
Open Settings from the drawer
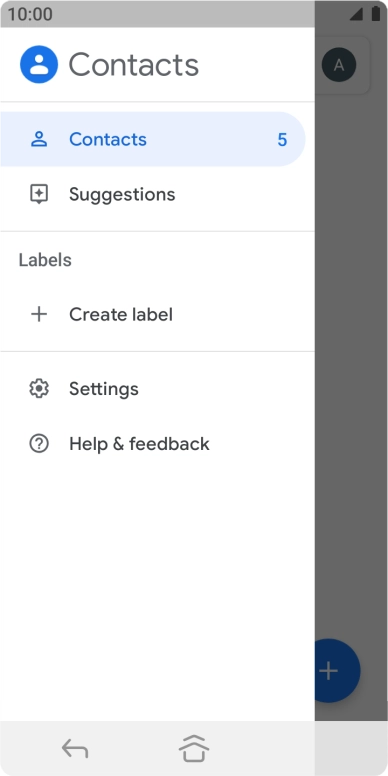[x=157, y=388]
